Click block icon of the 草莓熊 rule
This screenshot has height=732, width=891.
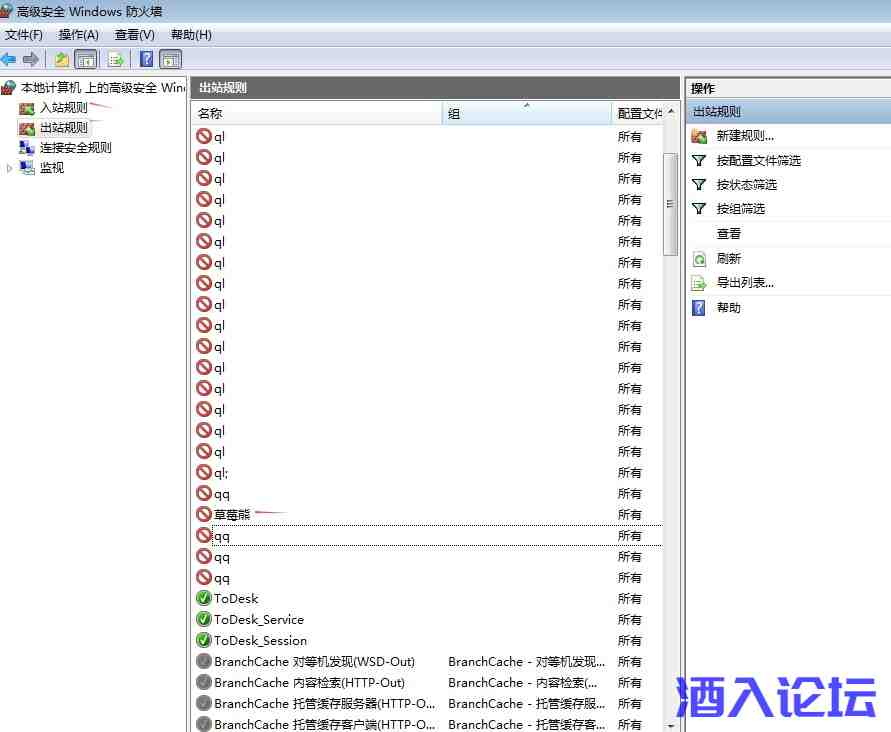pyautogui.click(x=203, y=514)
